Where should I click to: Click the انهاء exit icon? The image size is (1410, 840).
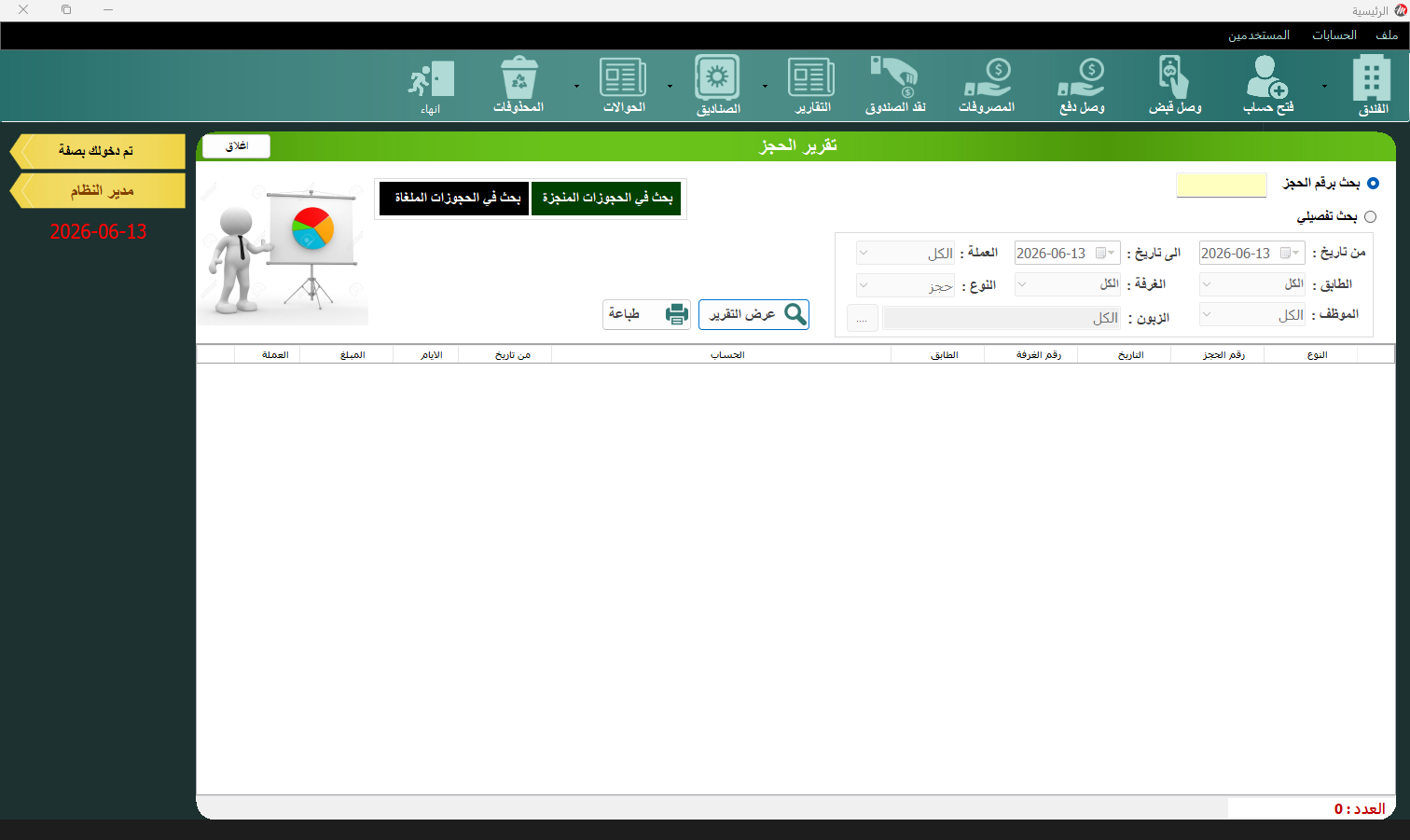pyautogui.click(x=431, y=87)
